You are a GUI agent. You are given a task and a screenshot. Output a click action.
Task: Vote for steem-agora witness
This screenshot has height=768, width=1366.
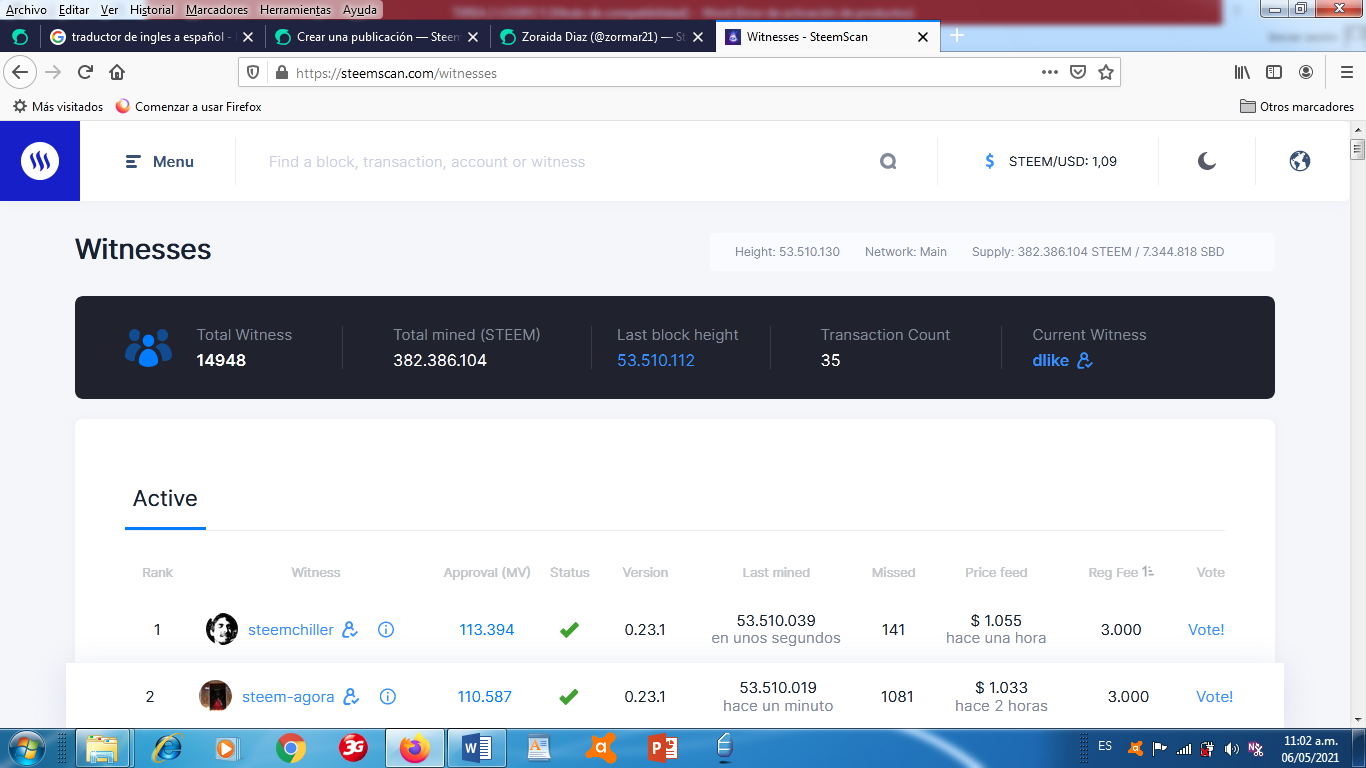[x=1215, y=697]
